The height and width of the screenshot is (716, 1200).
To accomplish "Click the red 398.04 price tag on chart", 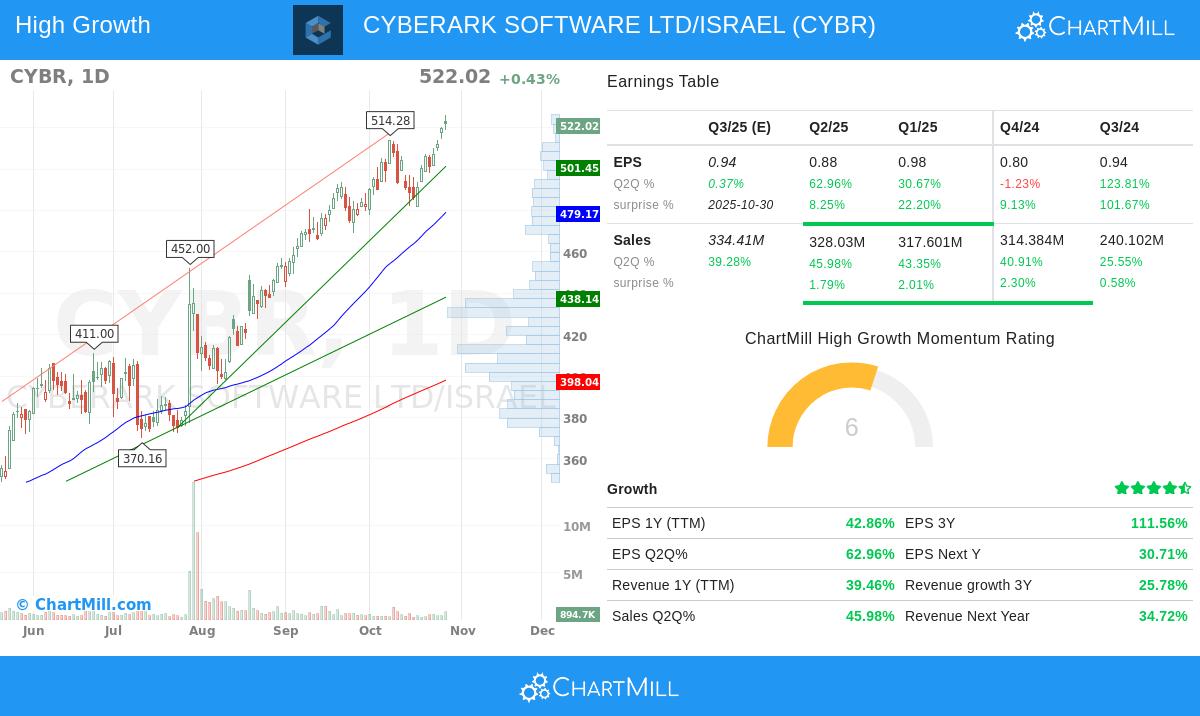I will coord(578,382).
